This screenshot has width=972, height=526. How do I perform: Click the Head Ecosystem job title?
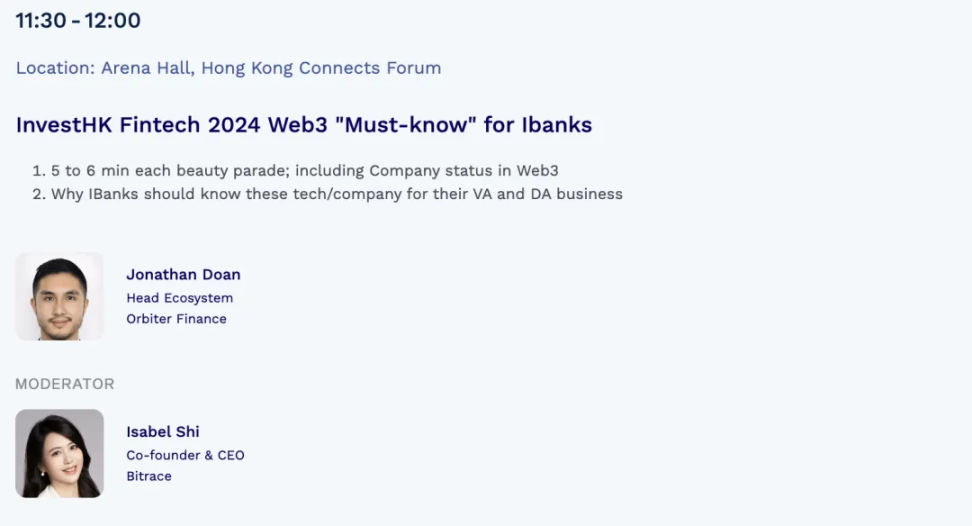[x=179, y=297]
